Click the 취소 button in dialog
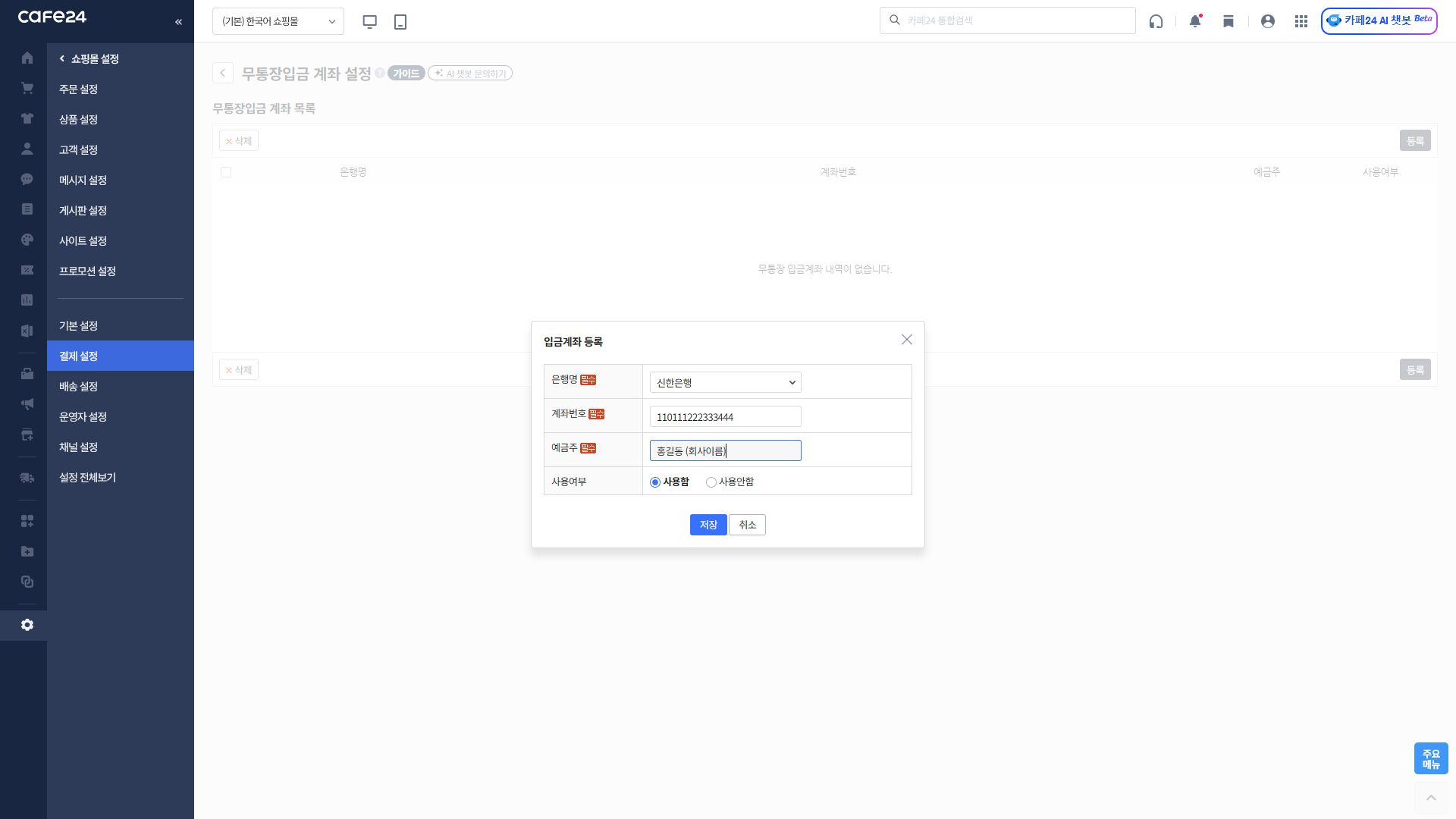The image size is (1456, 819). 747,525
